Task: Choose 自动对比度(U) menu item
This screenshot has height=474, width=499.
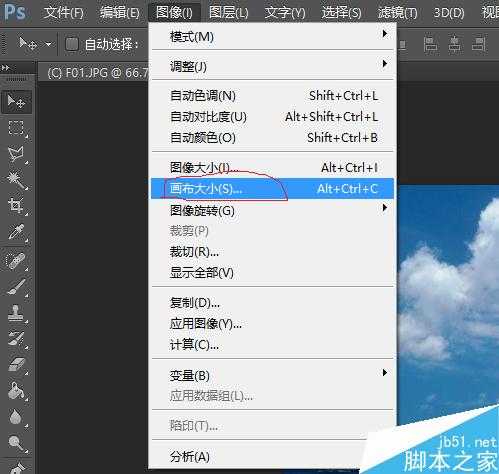Action: tap(273, 117)
